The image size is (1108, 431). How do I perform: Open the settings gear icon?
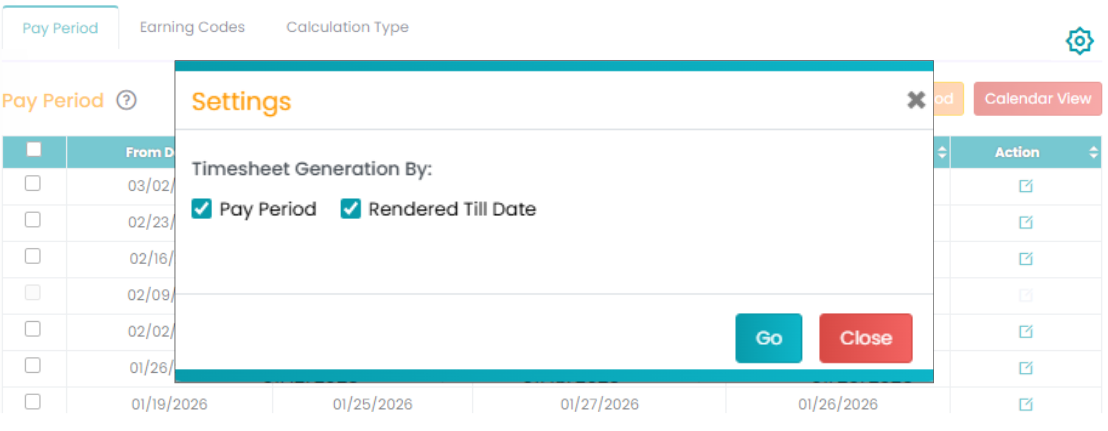click(x=1079, y=41)
